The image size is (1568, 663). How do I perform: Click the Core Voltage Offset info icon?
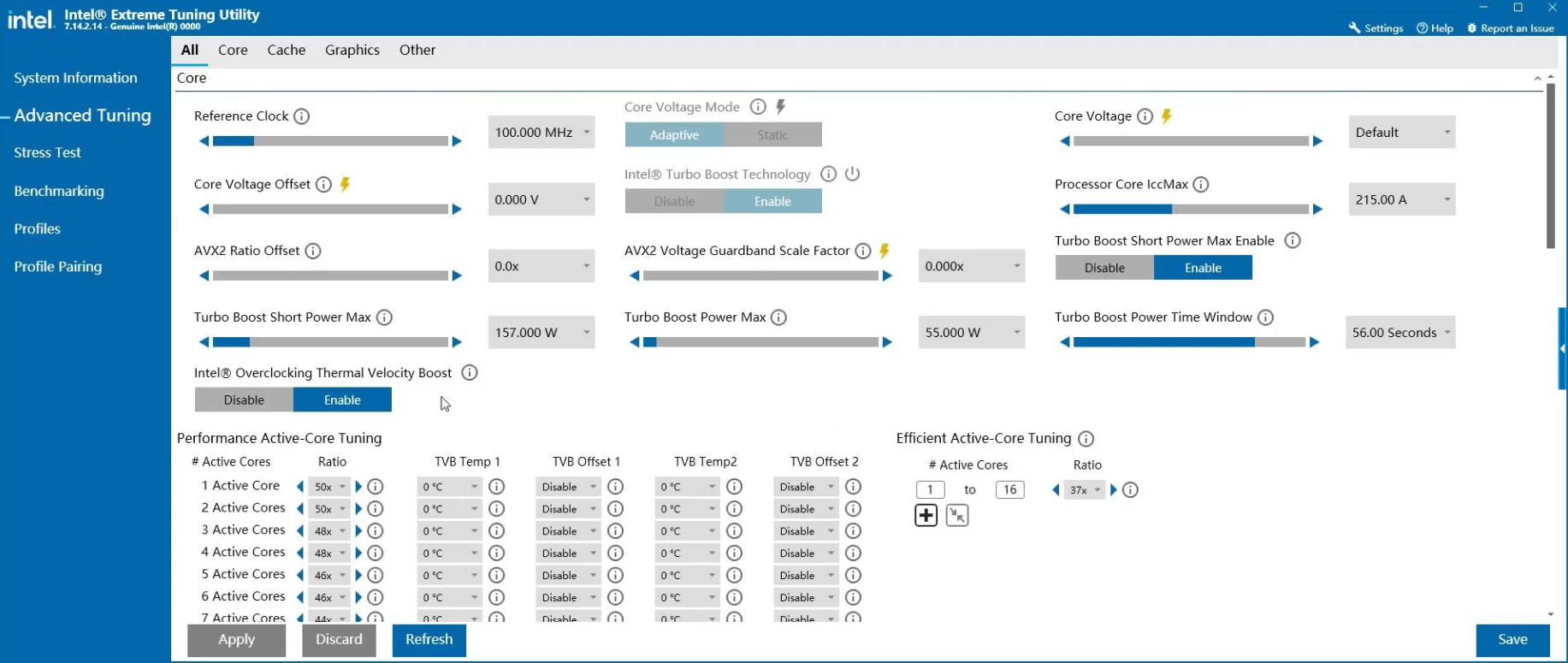tap(323, 185)
